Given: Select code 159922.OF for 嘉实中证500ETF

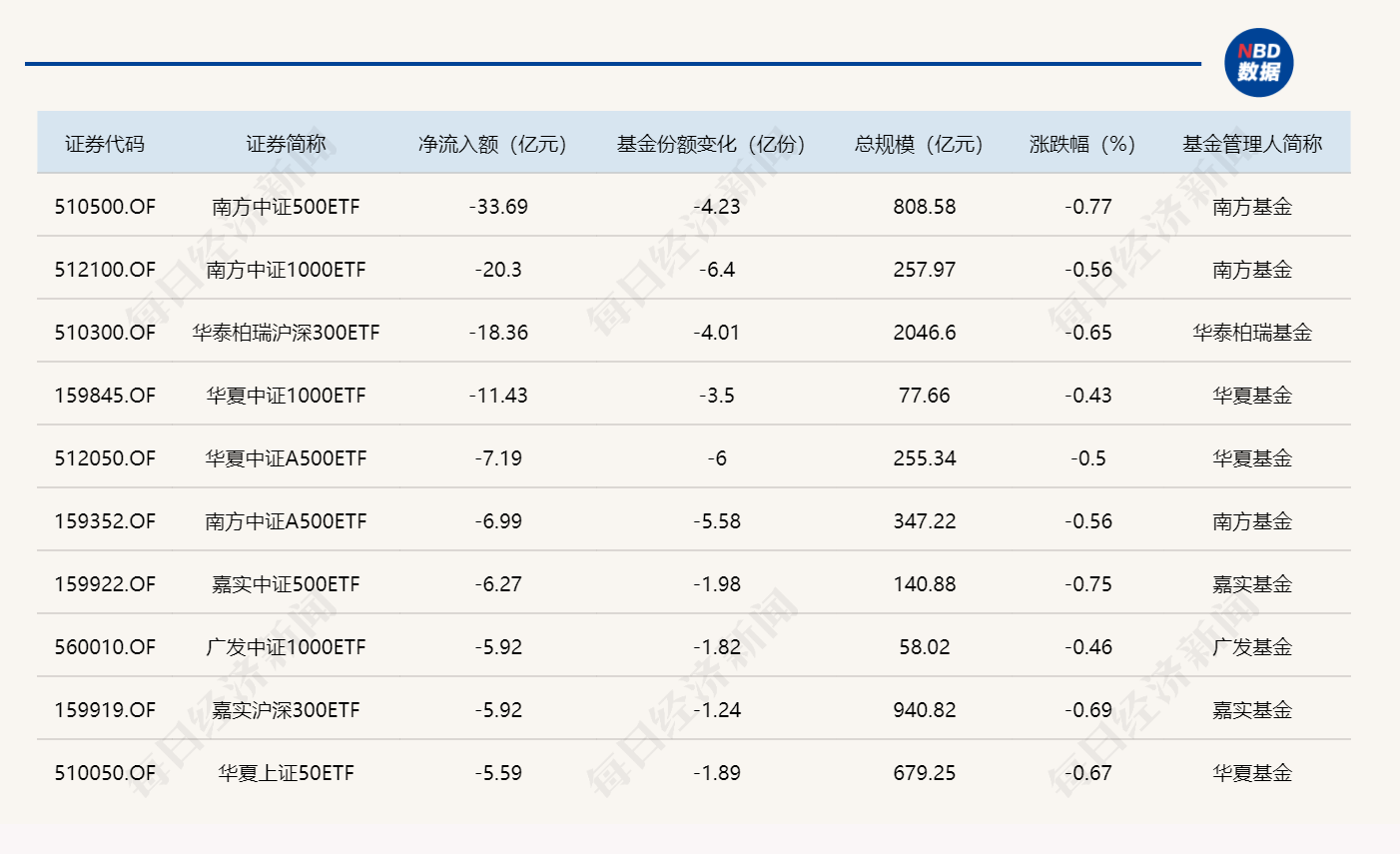Looking at the screenshot, I should (x=103, y=583).
